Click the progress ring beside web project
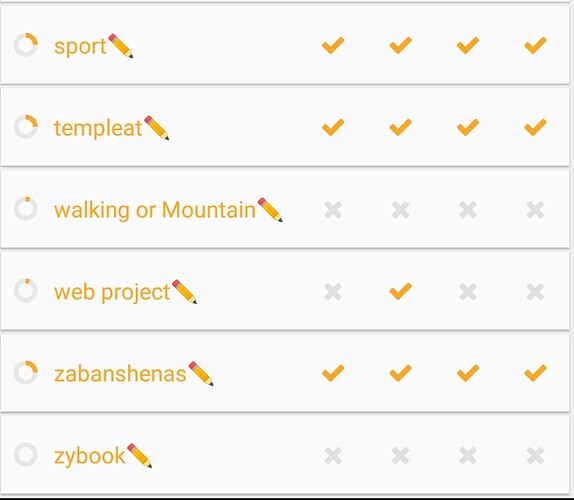This screenshot has height=500, width=574. click(26, 291)
